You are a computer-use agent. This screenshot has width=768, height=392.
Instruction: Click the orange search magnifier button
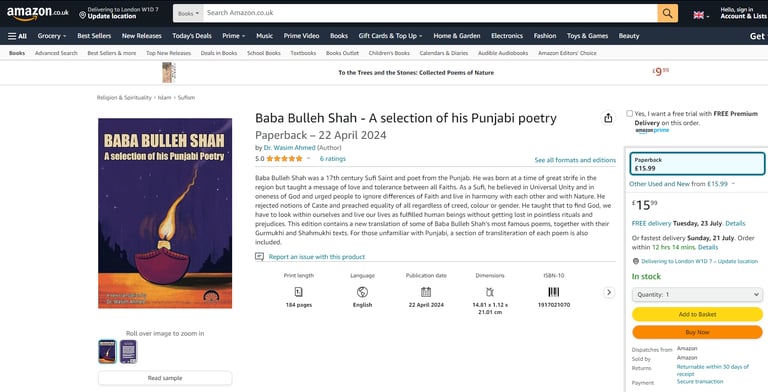coord(668,13)
